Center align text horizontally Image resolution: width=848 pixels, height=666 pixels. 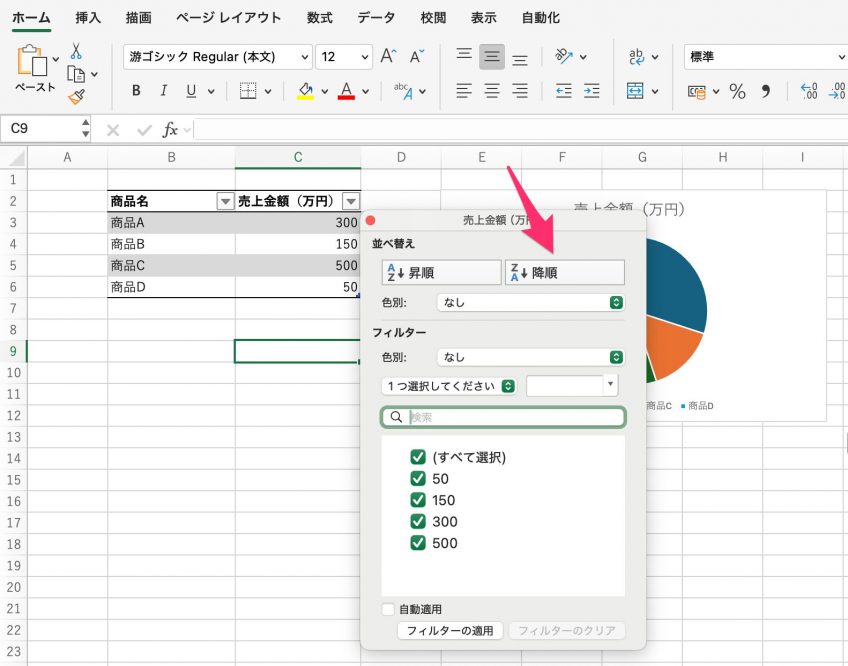492,91
